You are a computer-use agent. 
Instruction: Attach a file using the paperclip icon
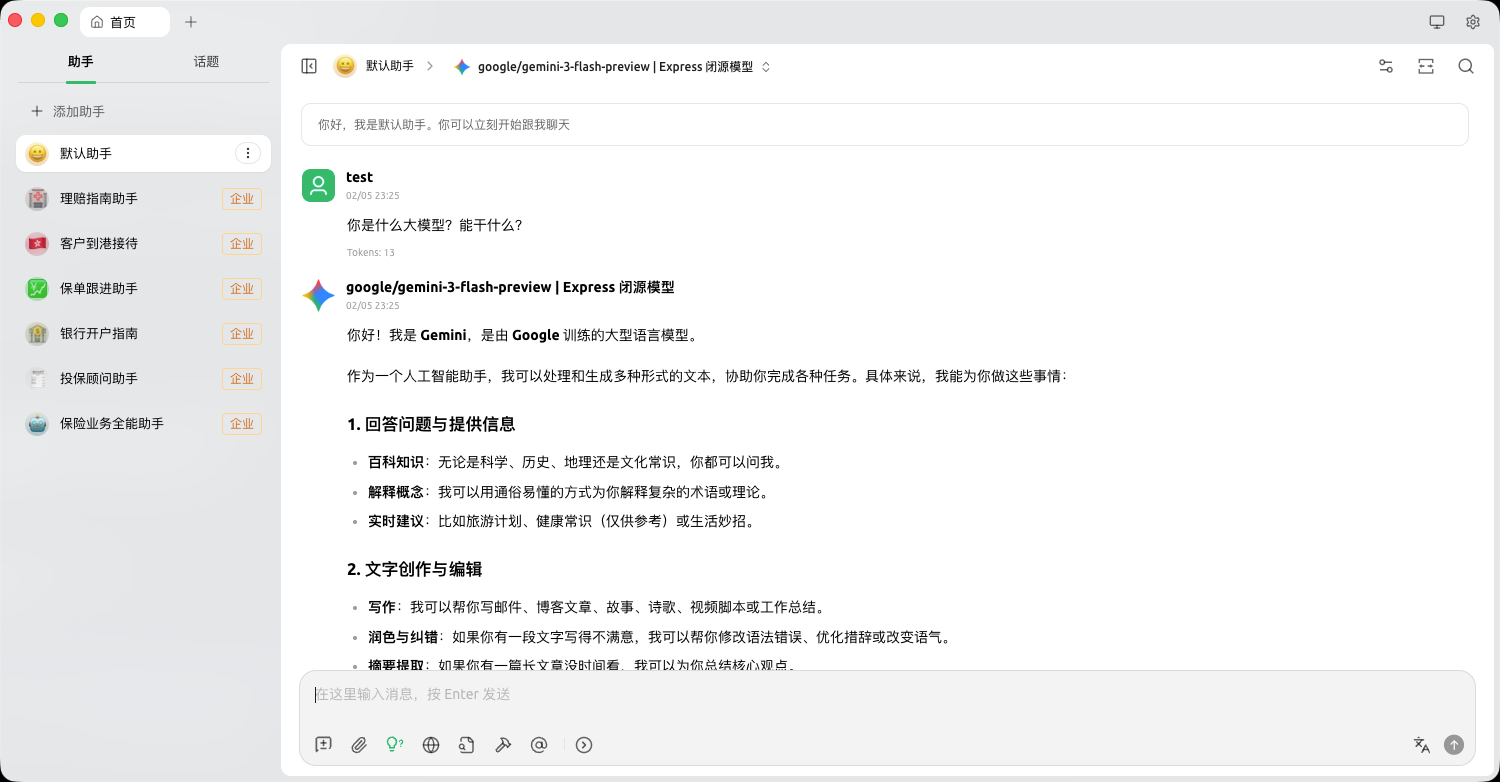[x=359, y=744]
